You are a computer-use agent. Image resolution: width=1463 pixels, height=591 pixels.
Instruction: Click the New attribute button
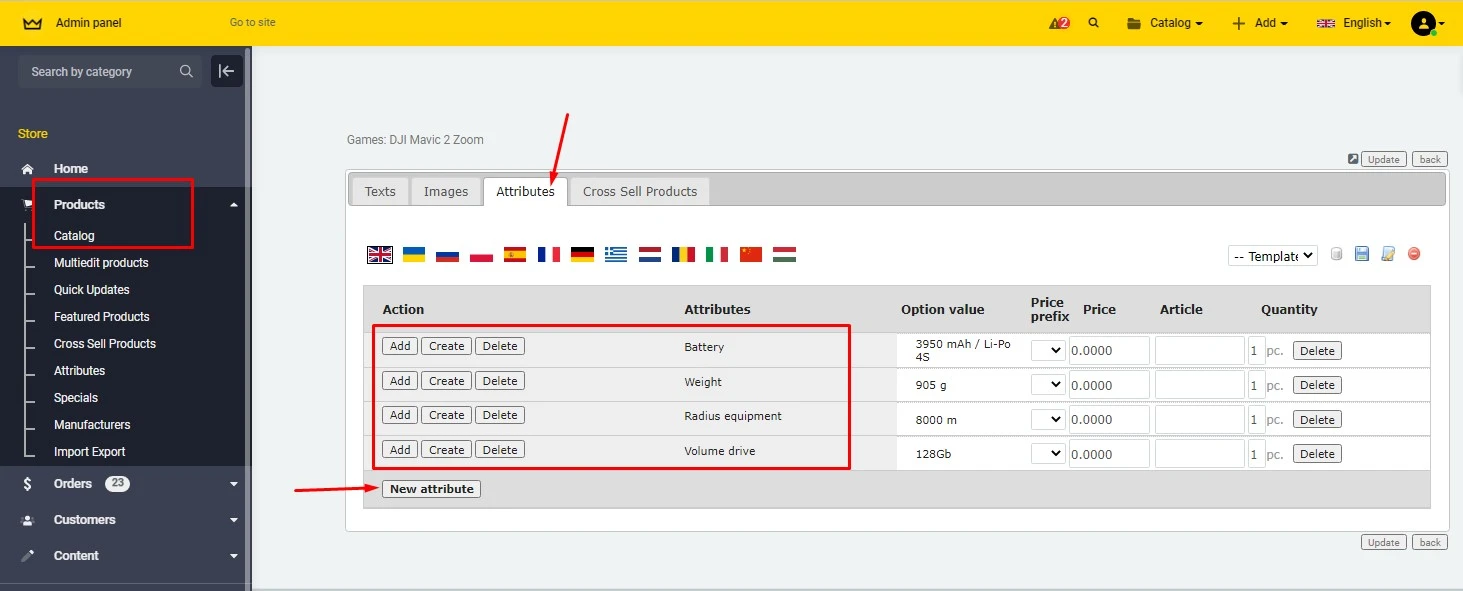point(431,488)
